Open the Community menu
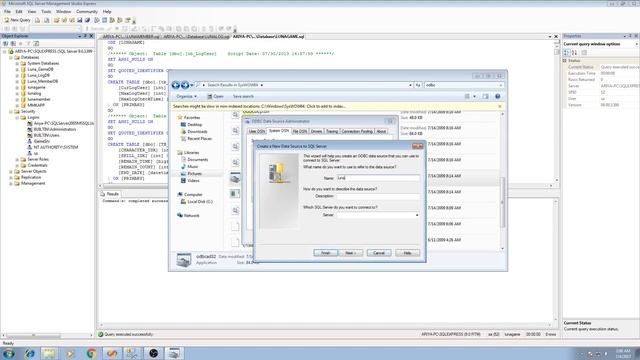 point(87,11)
